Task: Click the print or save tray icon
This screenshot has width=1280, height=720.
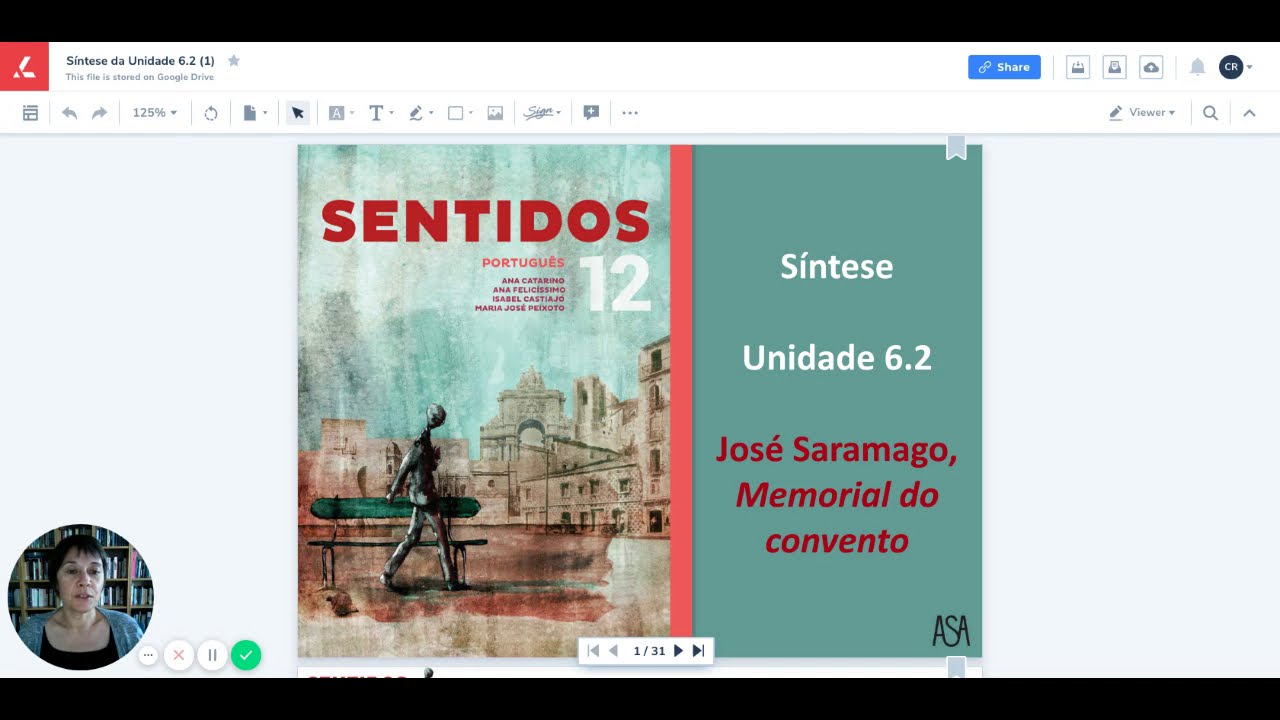Action: pyautogui.click(x=1078, y=67)
